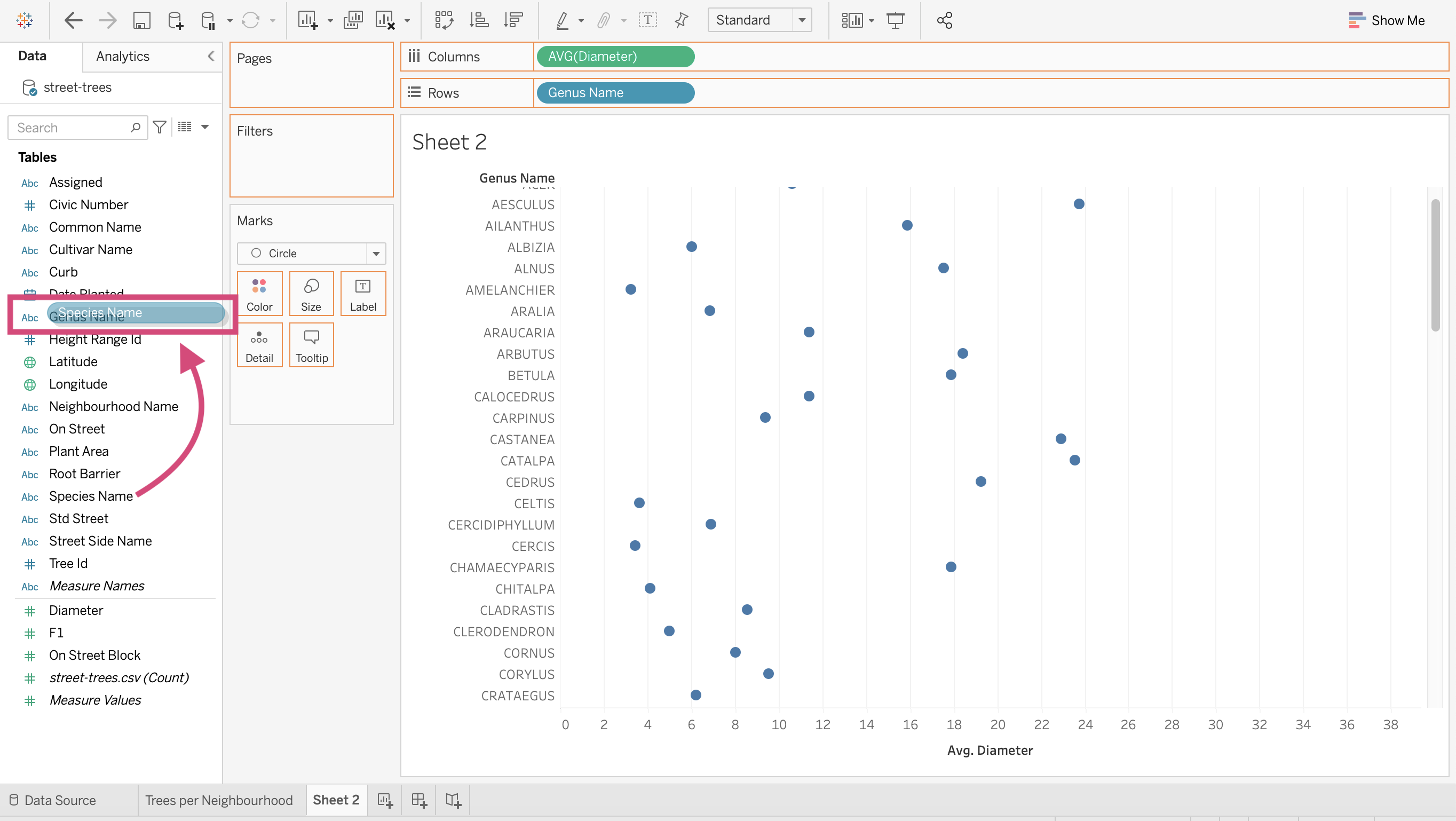The width and height of the screenshot is (1456, 821).
Task: Click the vertical scrollbar of the chart
Action: click(1436, 265)
